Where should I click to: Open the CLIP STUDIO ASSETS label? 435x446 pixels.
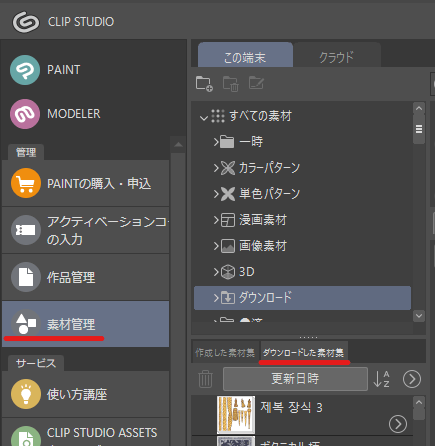(102, 433)
